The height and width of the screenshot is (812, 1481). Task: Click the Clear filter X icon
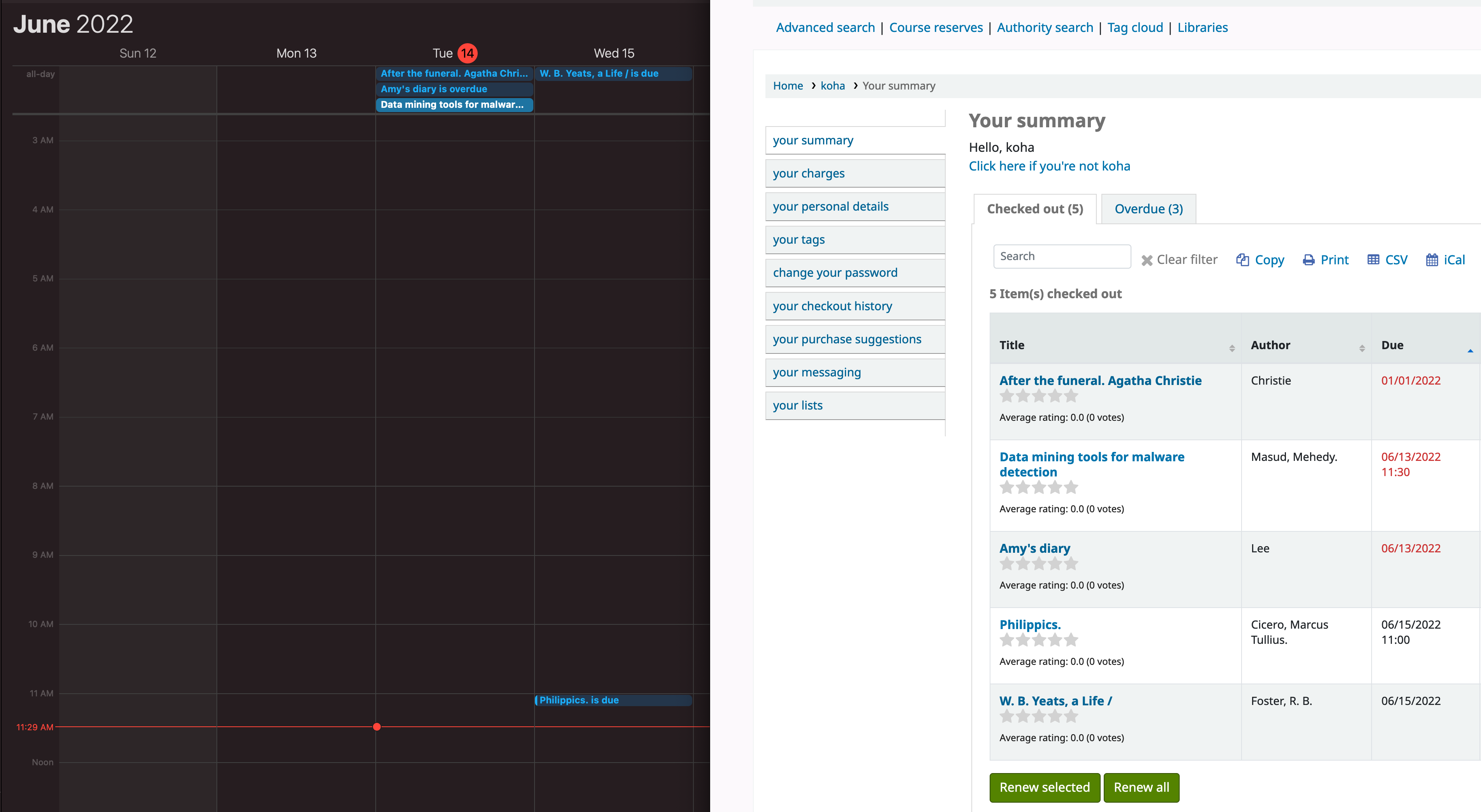1147,260
